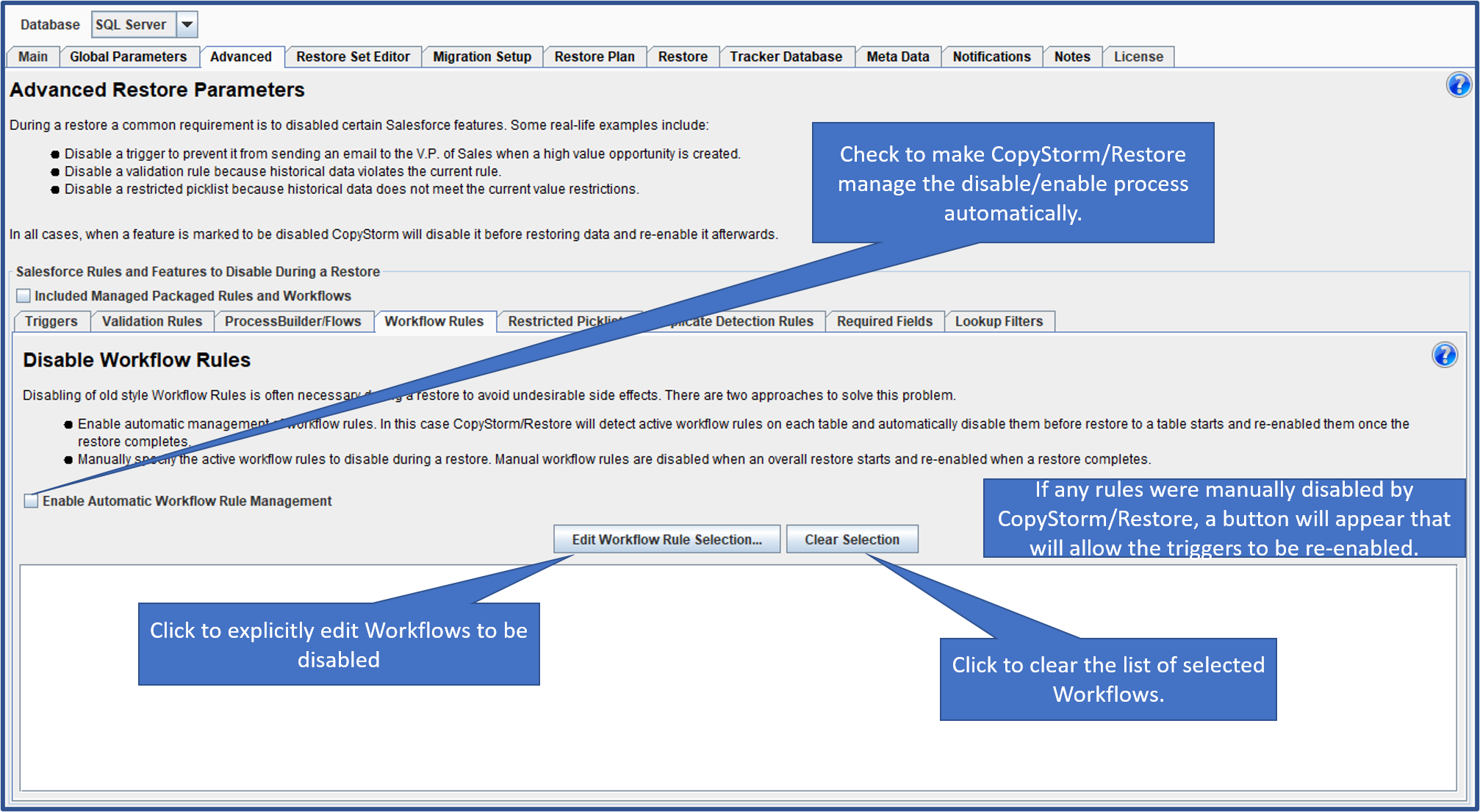The width and height of the screenshot is (1480, 812).
Task: Click Edit Workflow Rule Selection button
Action: click(x=667, y=539)
